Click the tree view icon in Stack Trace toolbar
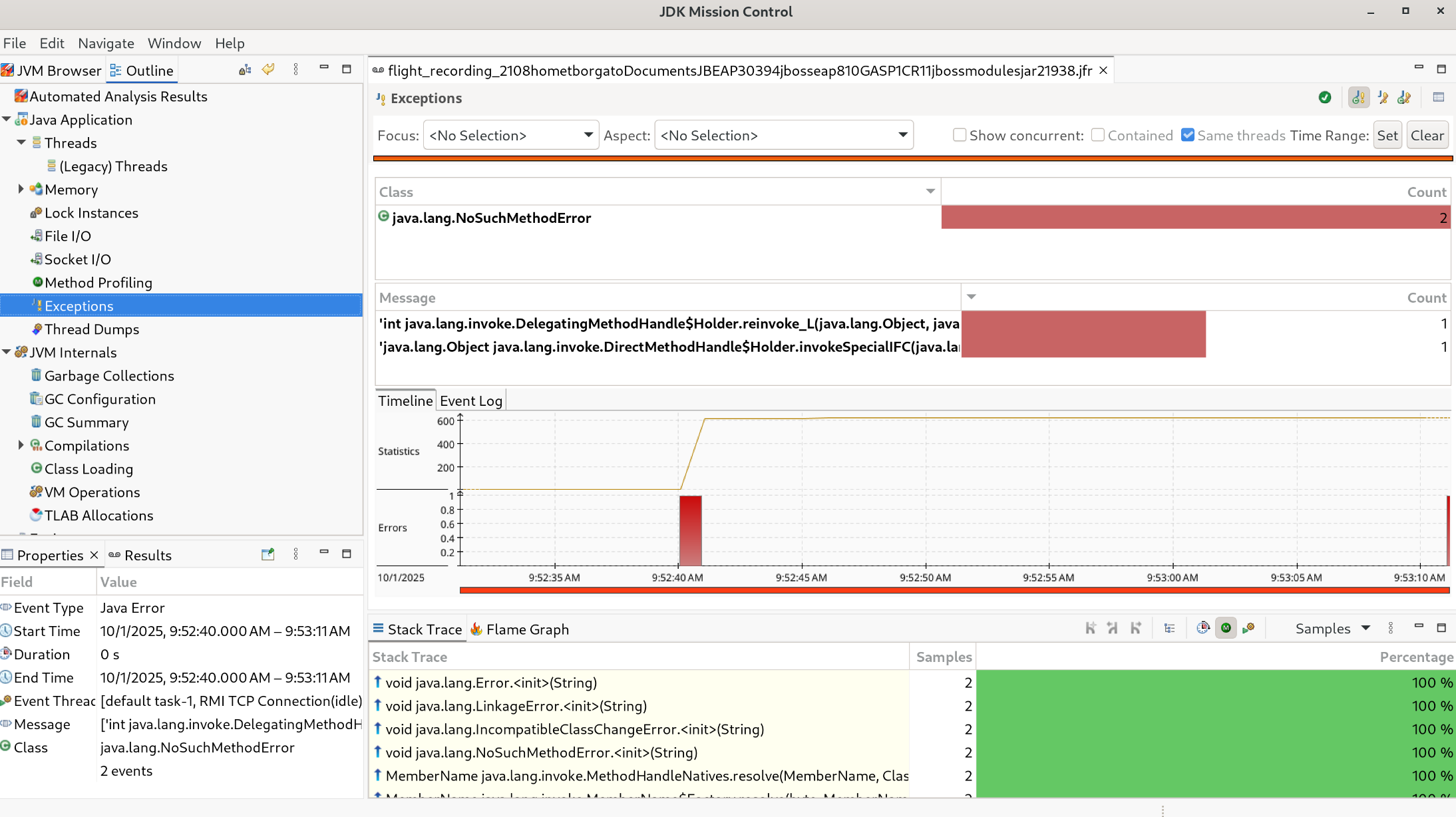Viewport: 1456px width, 817px height. 1169,628
